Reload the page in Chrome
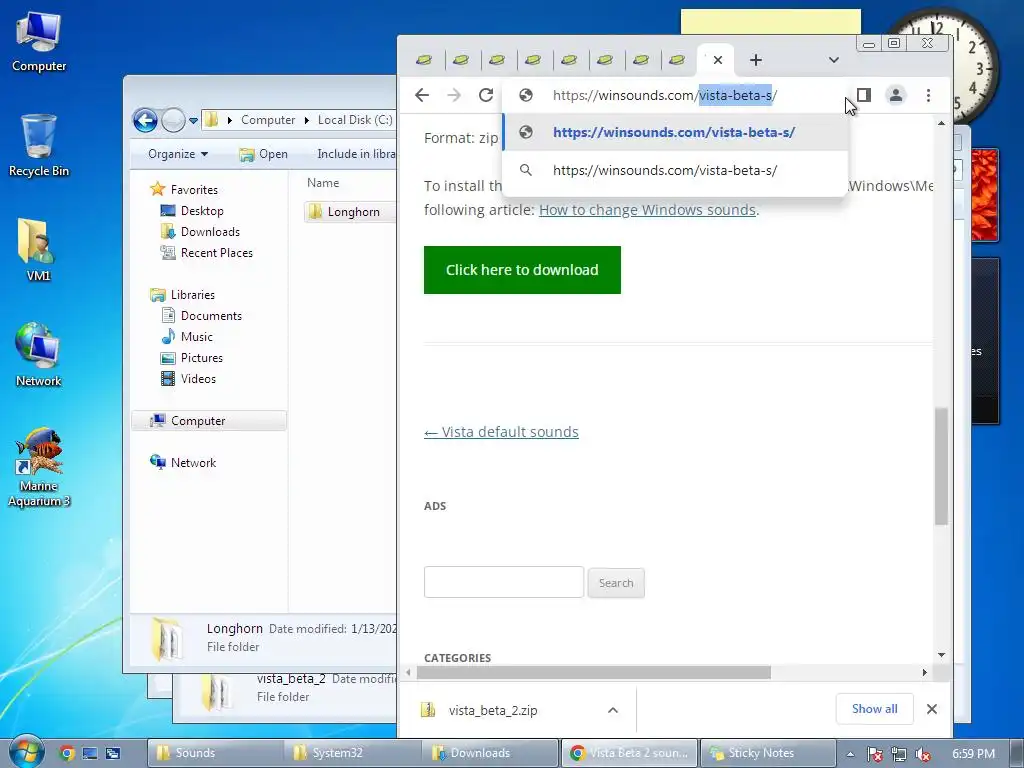This screenshot has height=768, width=1024. (x=486, y=95)
